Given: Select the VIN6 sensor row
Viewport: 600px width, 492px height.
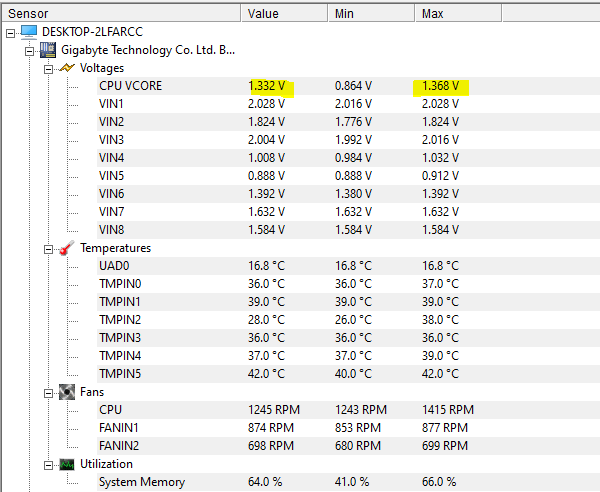Looking at the screenshot, I should pos(348,194).
